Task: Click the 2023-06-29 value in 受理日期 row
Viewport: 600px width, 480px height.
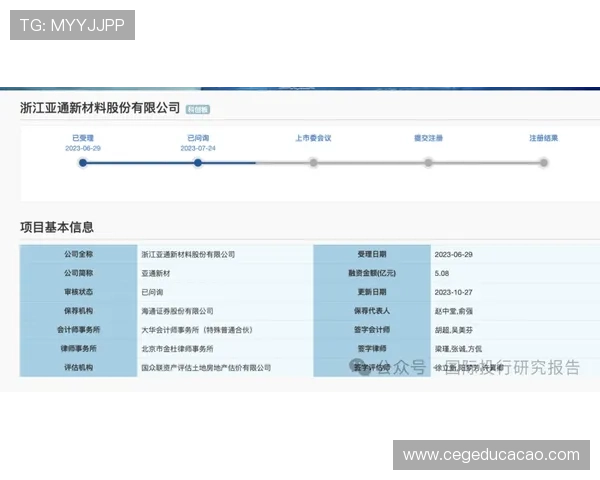Action: tap(453, 255)
